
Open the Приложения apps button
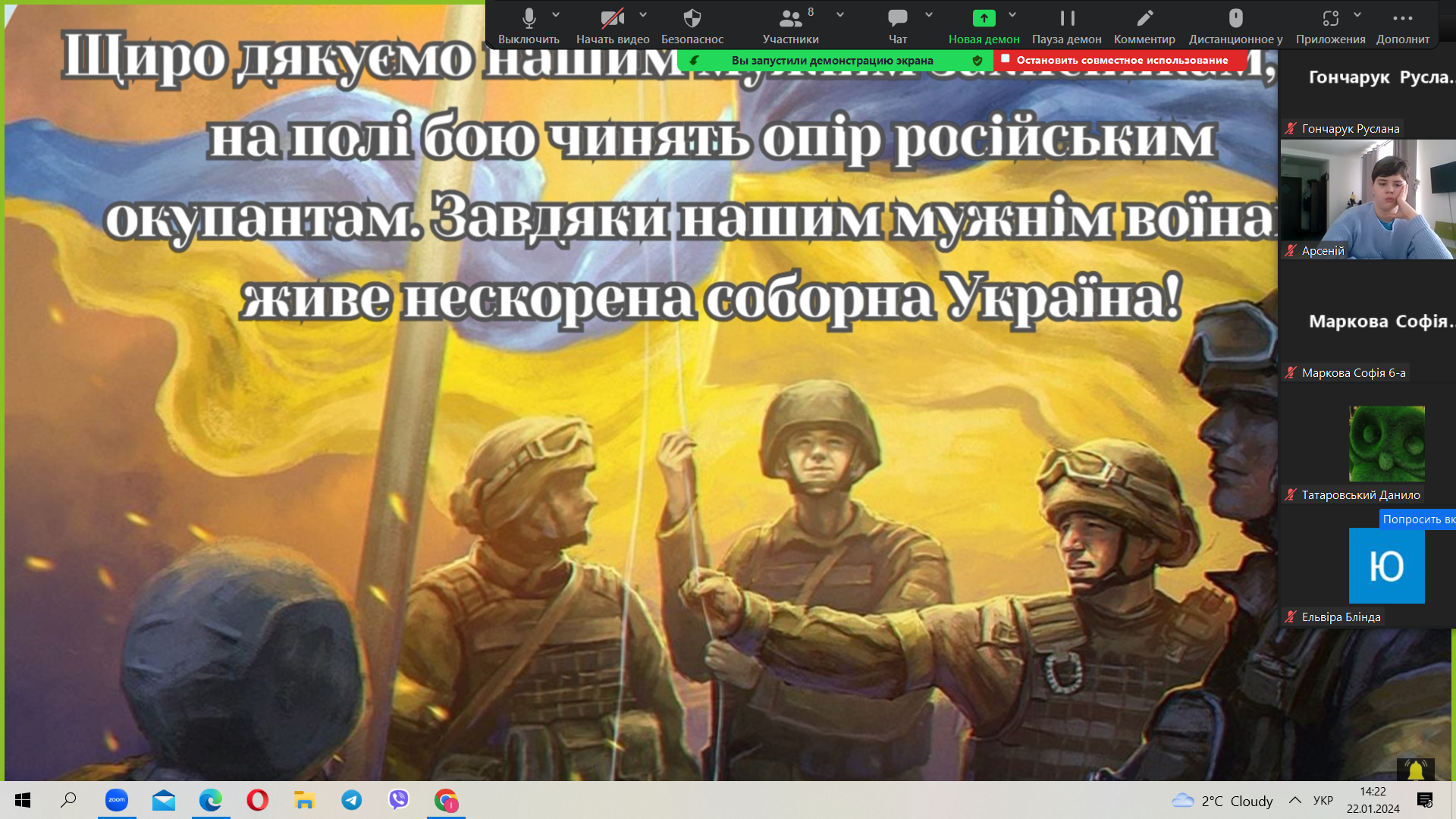pyautogui.click(x=1331, y=26)
